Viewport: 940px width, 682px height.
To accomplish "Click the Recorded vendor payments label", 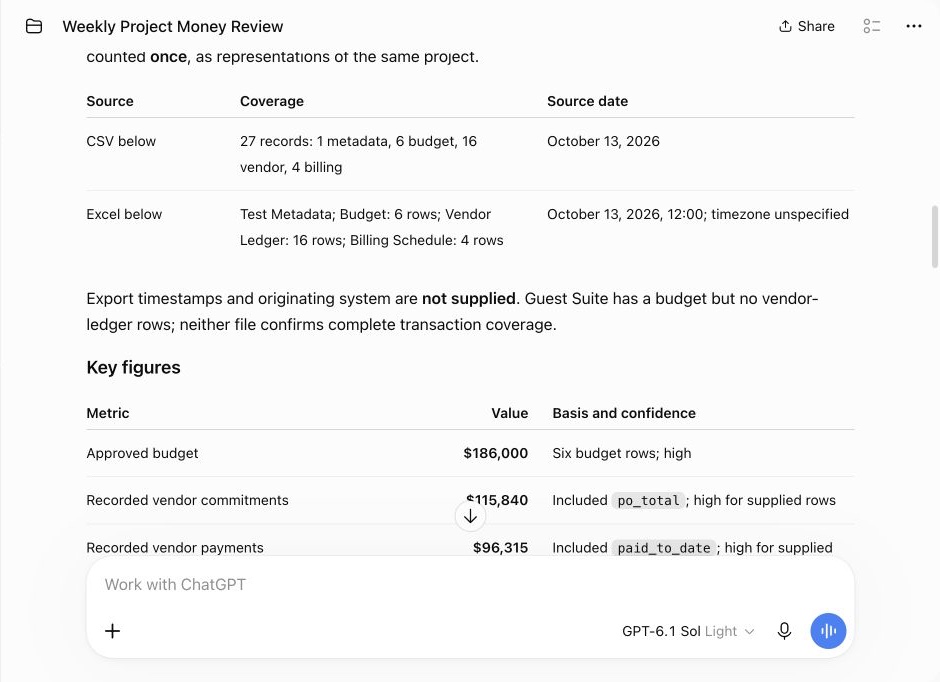I will (175, 548).
